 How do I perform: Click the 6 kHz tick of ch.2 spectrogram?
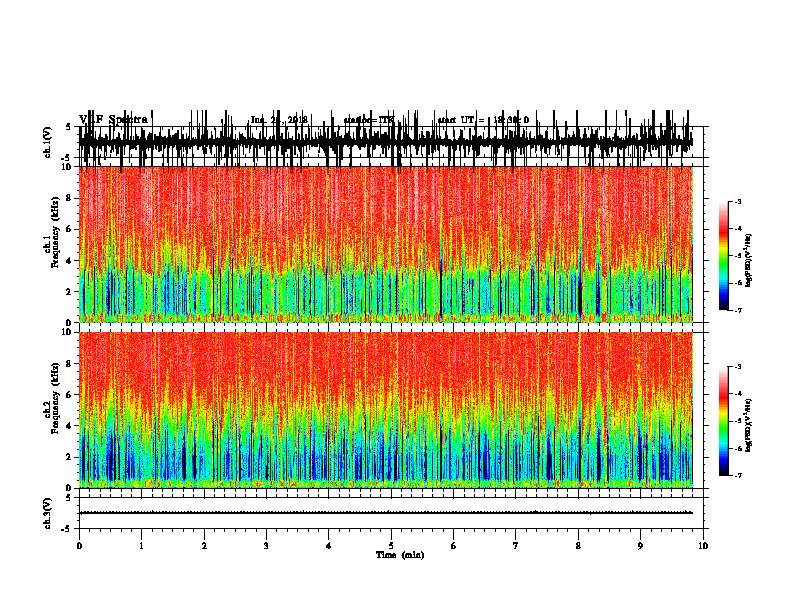point(70,395)
